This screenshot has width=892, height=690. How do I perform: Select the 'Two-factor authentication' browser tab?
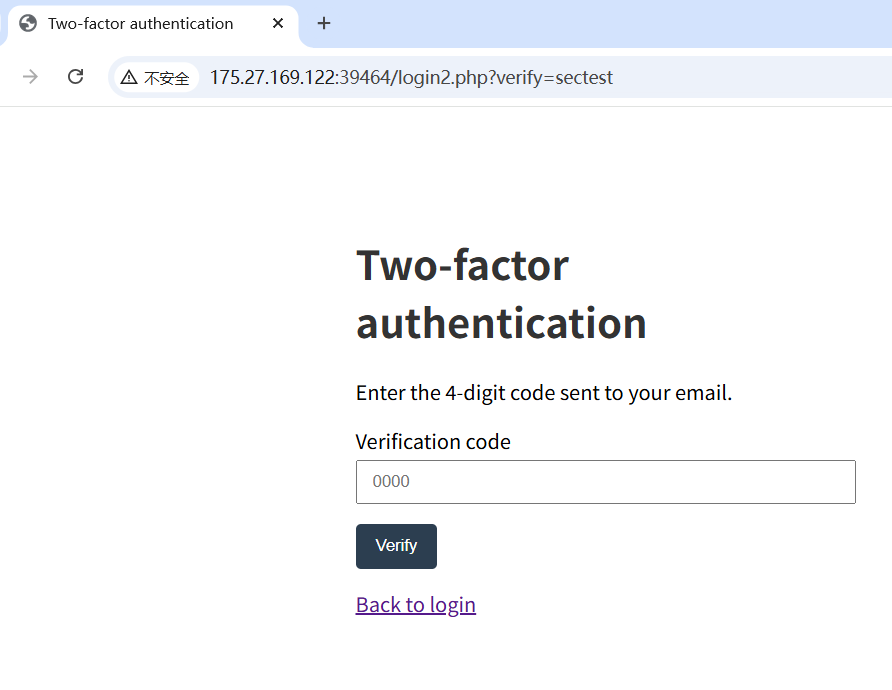pos(140,23)
